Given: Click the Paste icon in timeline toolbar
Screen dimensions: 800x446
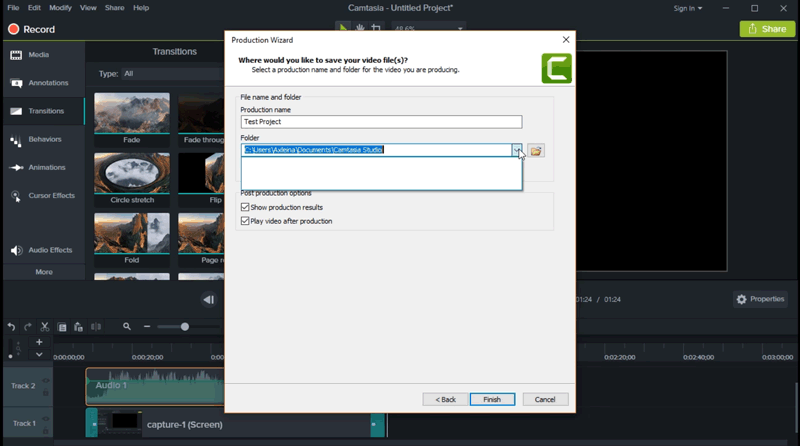Looking at the screenshot, I should [x=78, y=326].
